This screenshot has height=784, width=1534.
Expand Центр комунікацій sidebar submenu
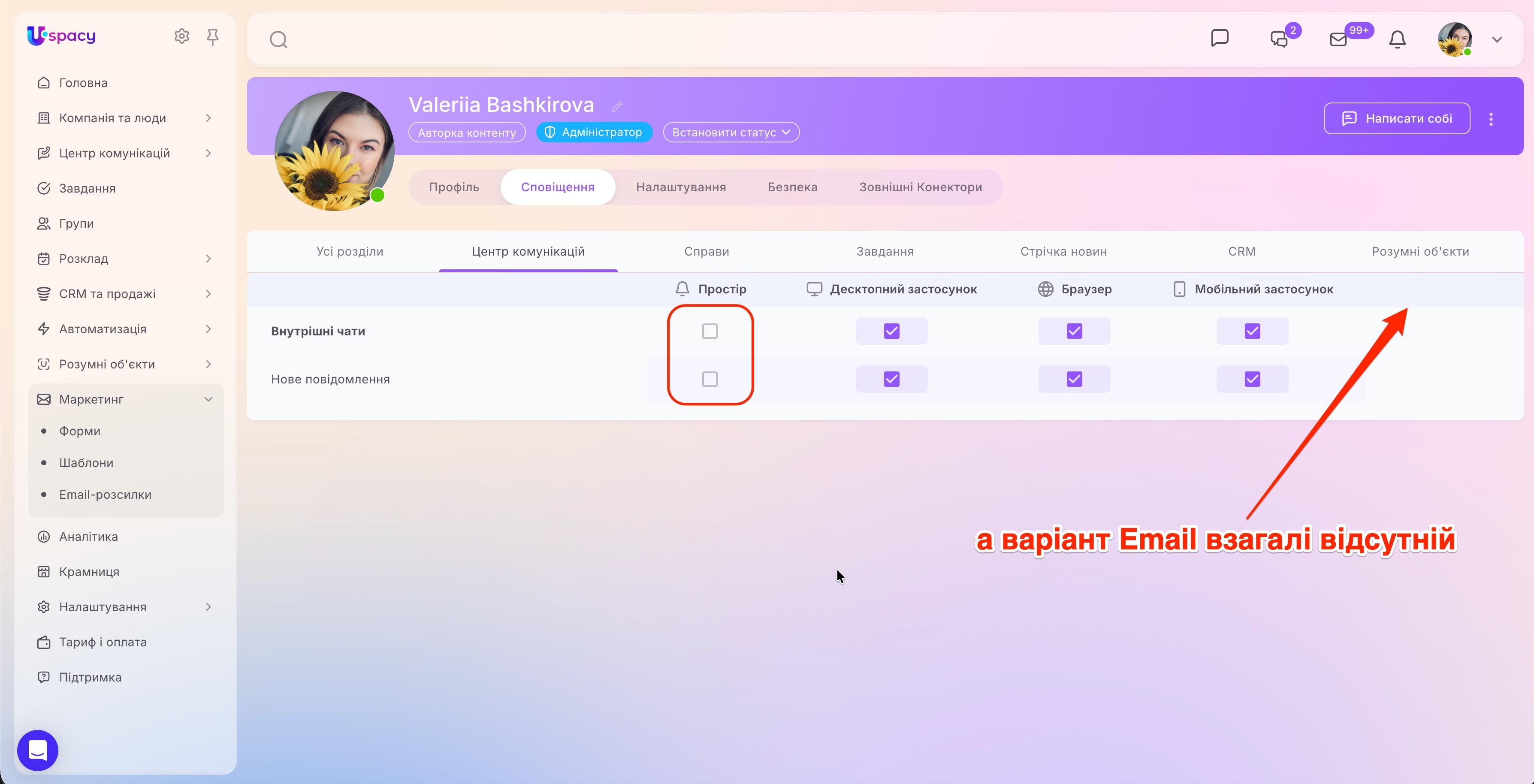[x=208, y=153]
